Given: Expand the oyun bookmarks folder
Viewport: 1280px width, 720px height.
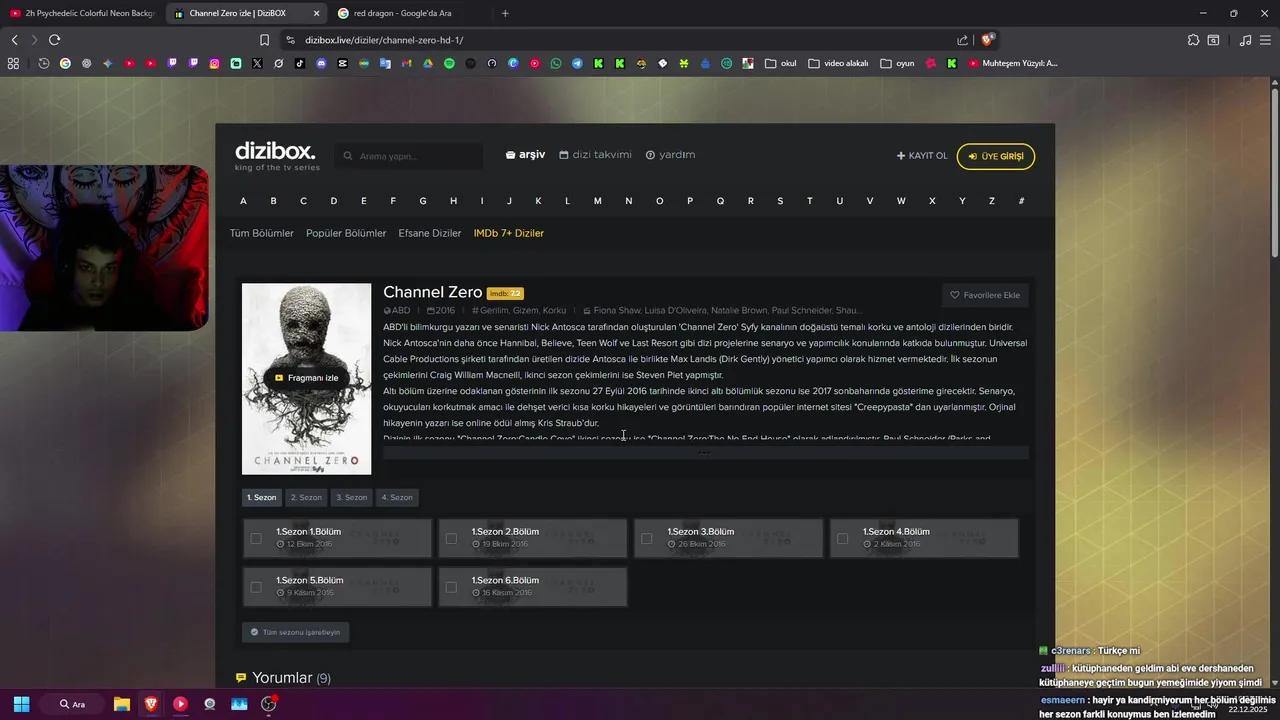Looking at the screenshot, I should click(898, 63).
